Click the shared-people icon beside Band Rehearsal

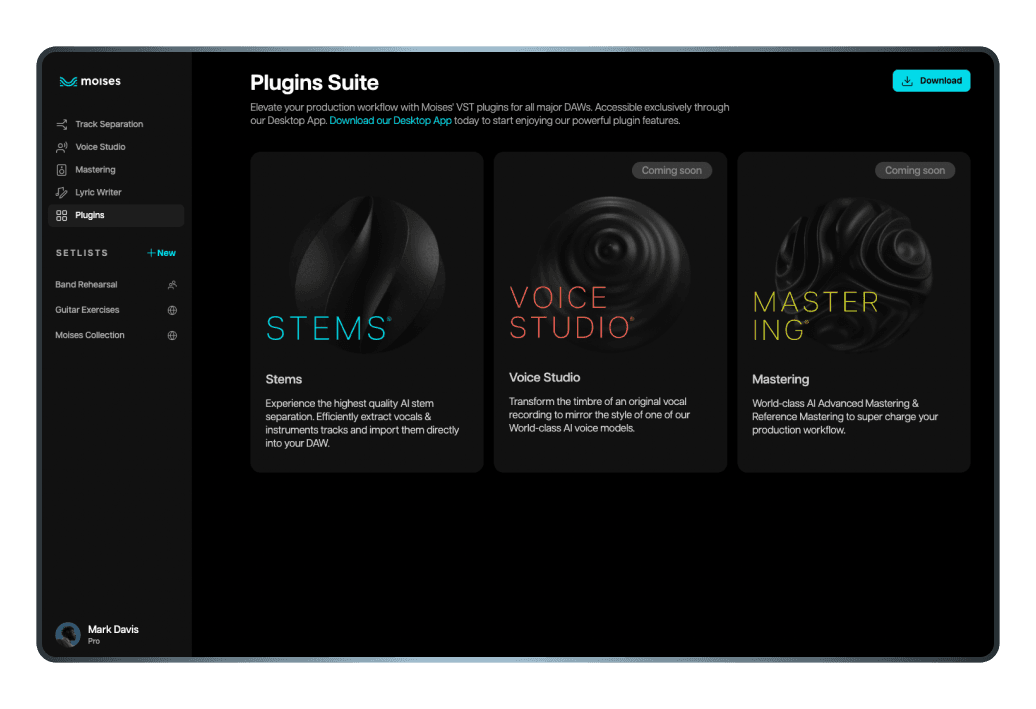point(172,285)
